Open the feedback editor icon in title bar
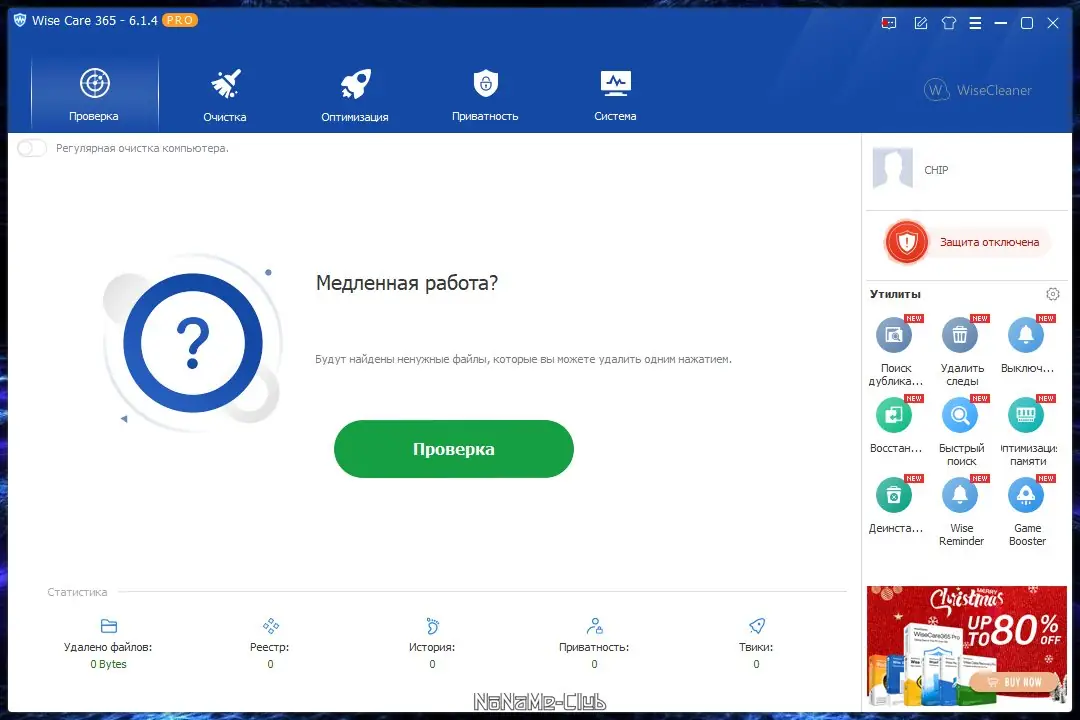 coord(920,22)
